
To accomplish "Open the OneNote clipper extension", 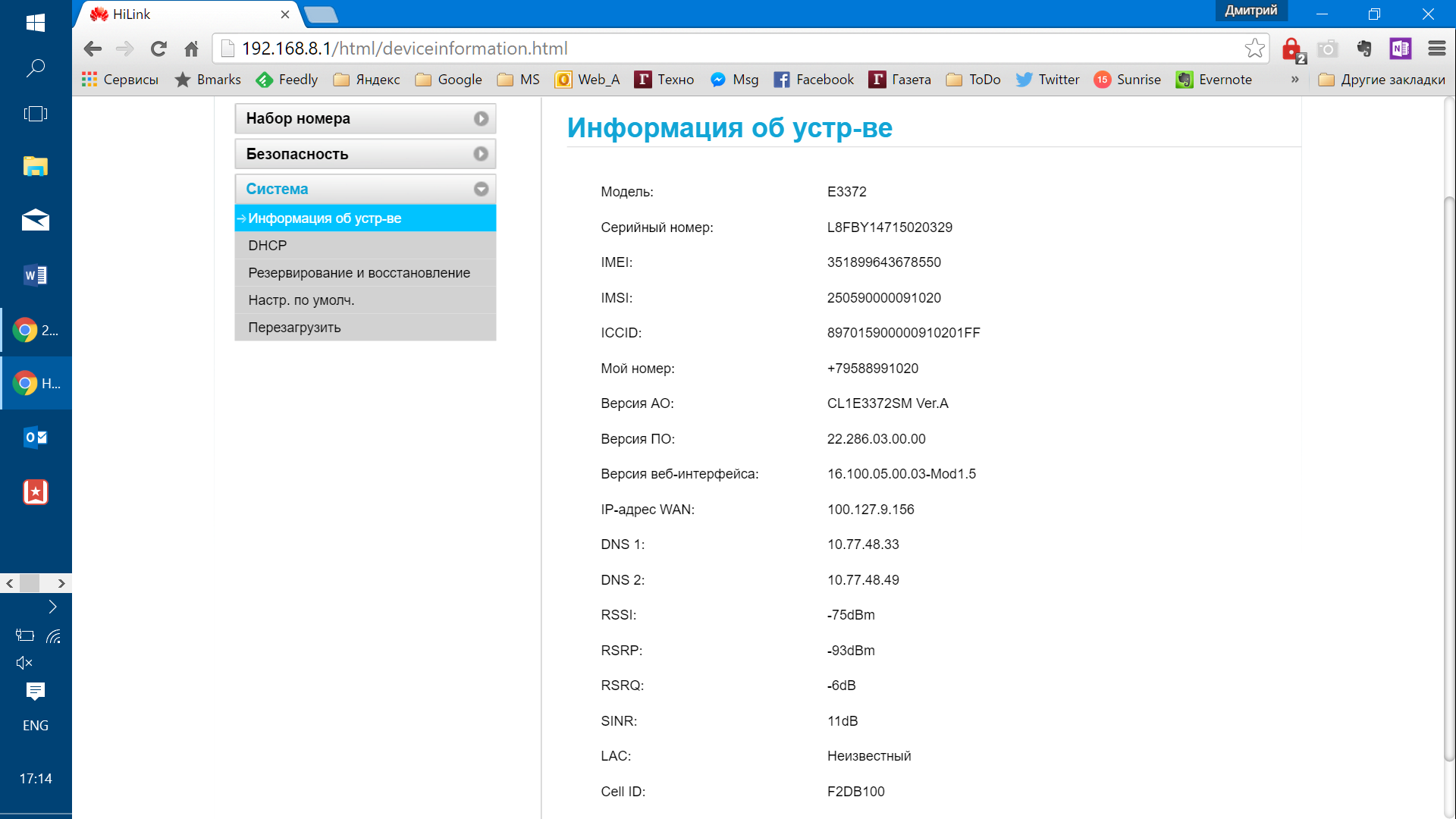I will [1400, 49].
